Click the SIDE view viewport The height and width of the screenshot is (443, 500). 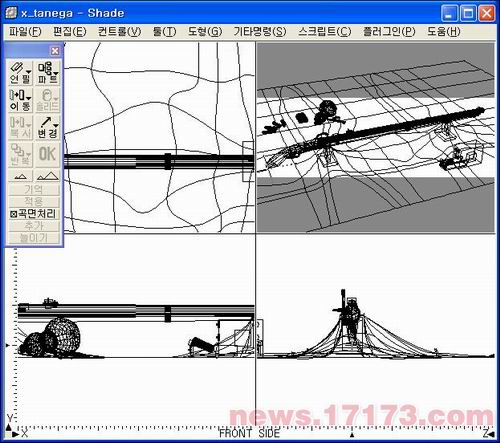pos(376,330)
